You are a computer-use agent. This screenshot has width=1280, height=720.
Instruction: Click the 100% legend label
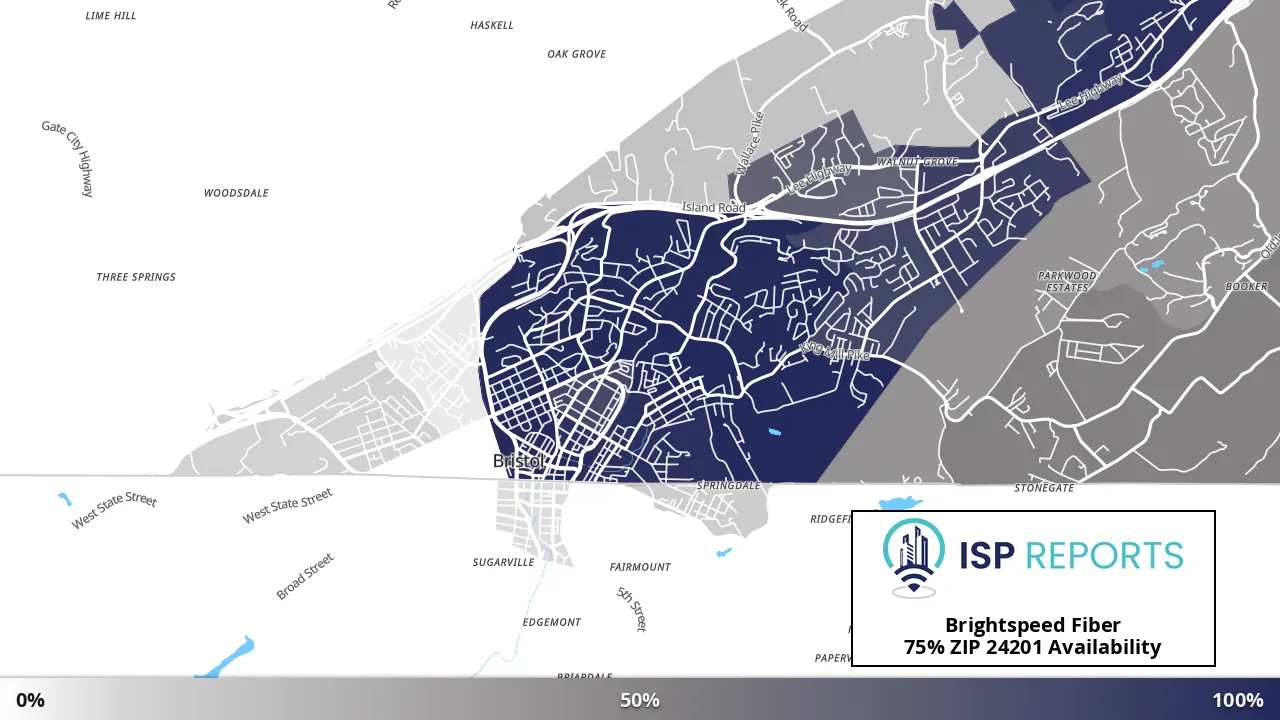[1238, 700]
